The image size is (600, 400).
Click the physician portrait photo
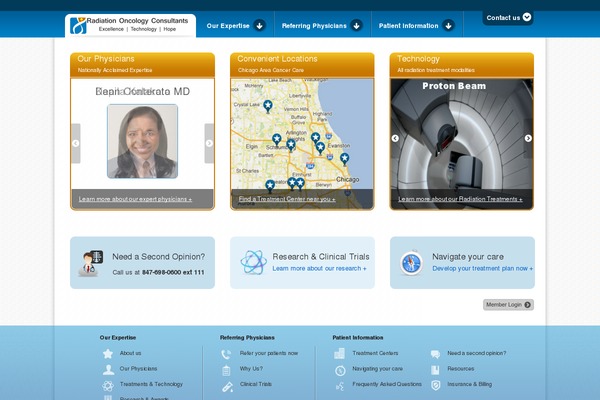point(142,141)
